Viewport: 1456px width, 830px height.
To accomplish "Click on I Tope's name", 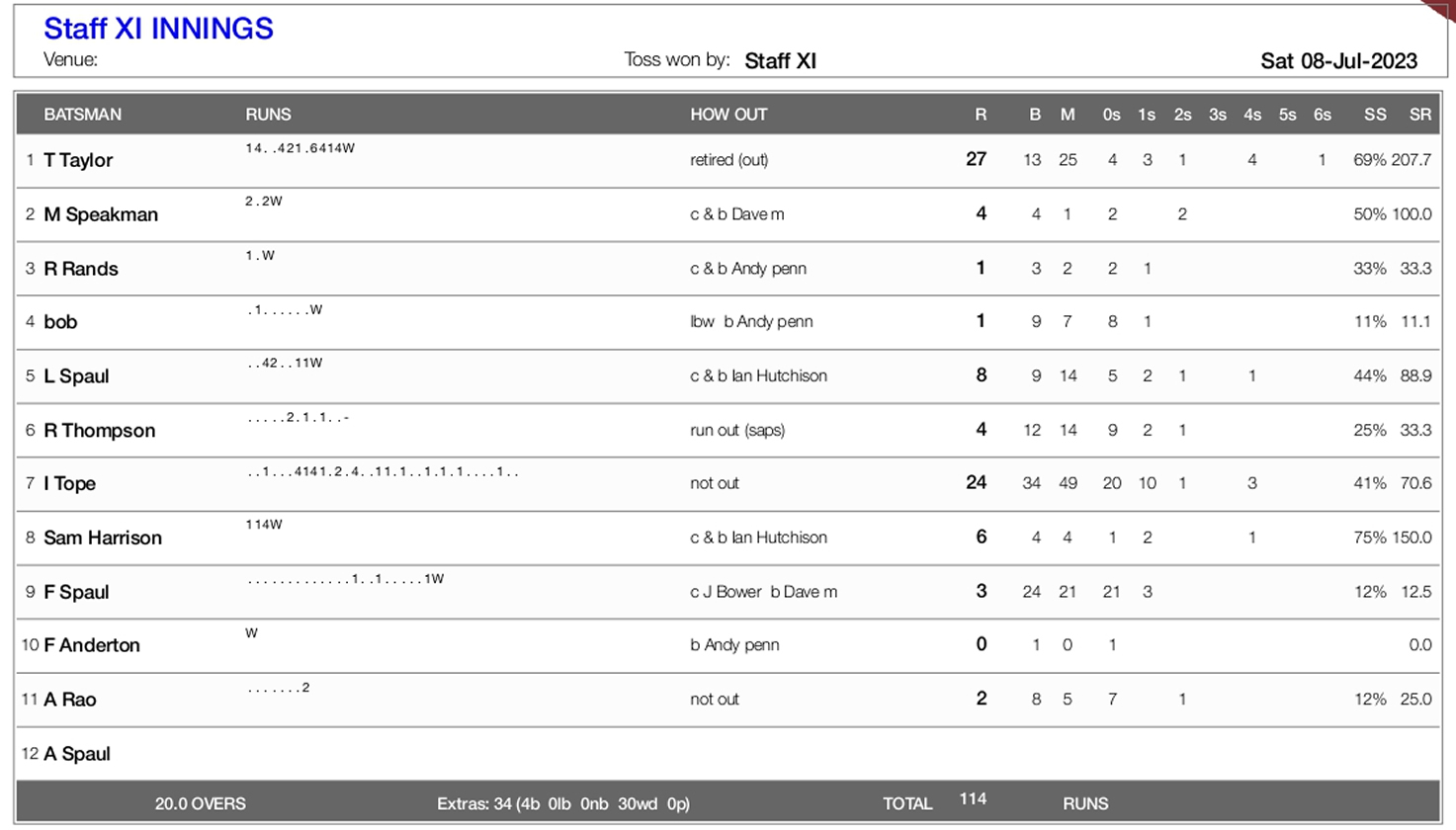I will pyautogui.click(x=69, y=483).
